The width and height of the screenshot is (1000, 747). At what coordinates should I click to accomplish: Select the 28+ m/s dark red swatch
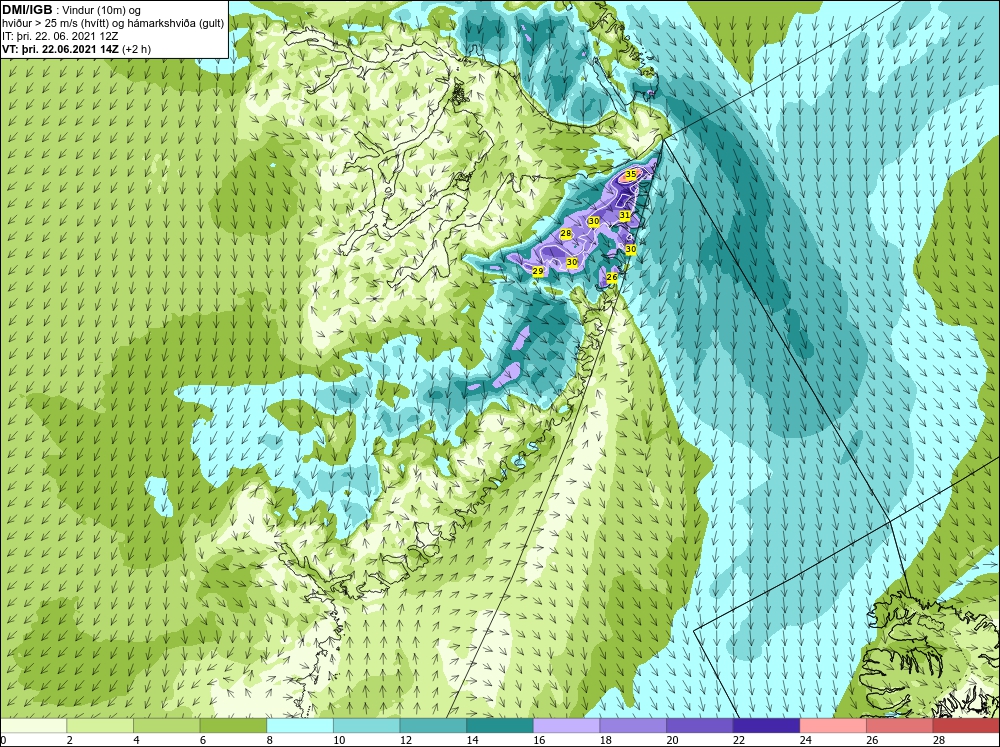coord(966,726)
